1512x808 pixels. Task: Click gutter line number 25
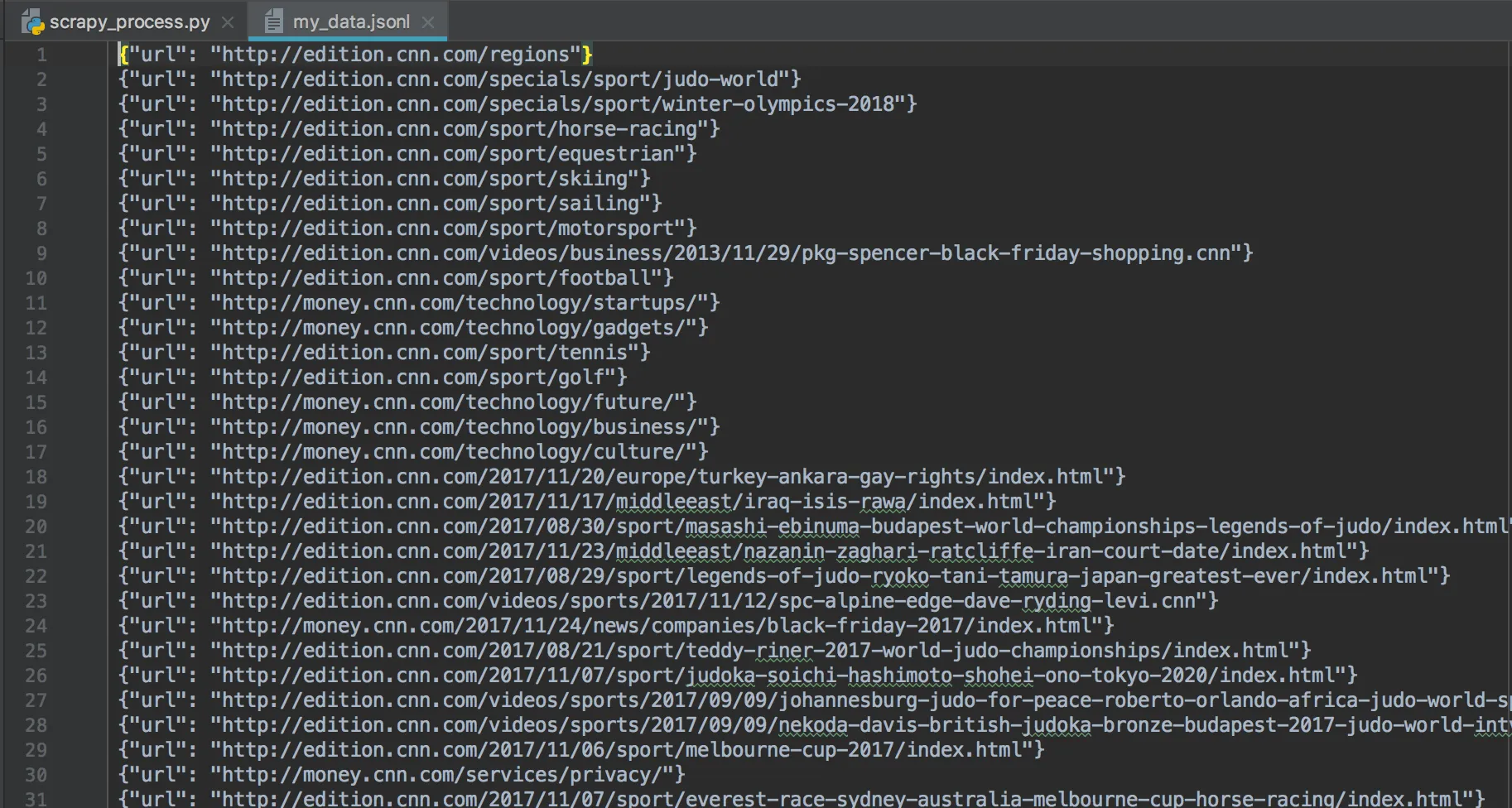pyautogui.click(x=36, y=651)
